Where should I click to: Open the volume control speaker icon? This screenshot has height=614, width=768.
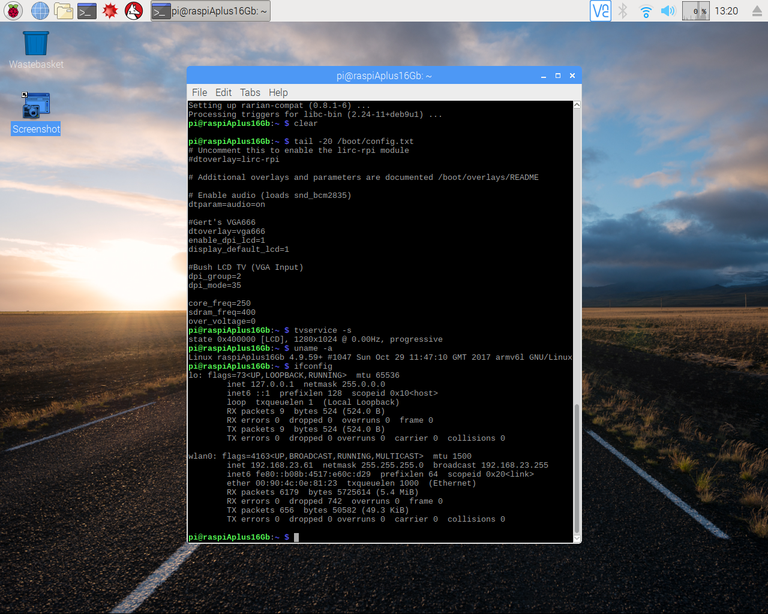coord(668,11)
